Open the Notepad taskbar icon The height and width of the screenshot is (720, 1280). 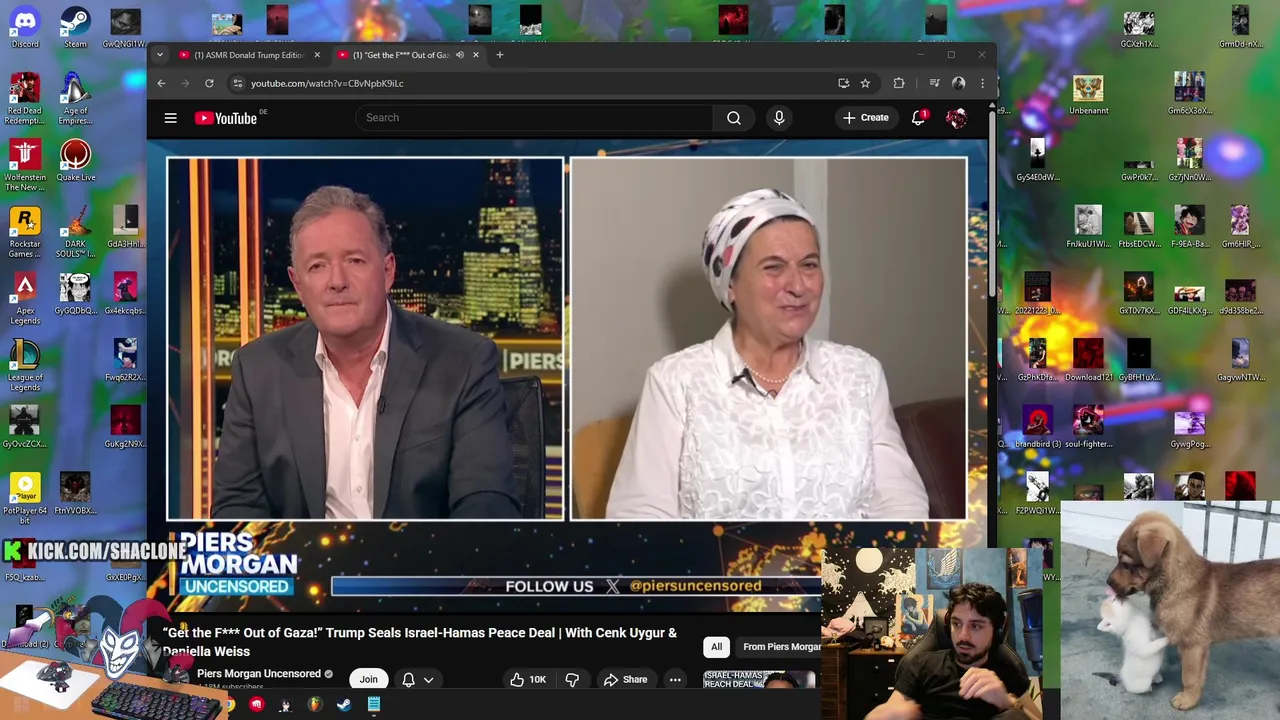[x=373, y=705]
